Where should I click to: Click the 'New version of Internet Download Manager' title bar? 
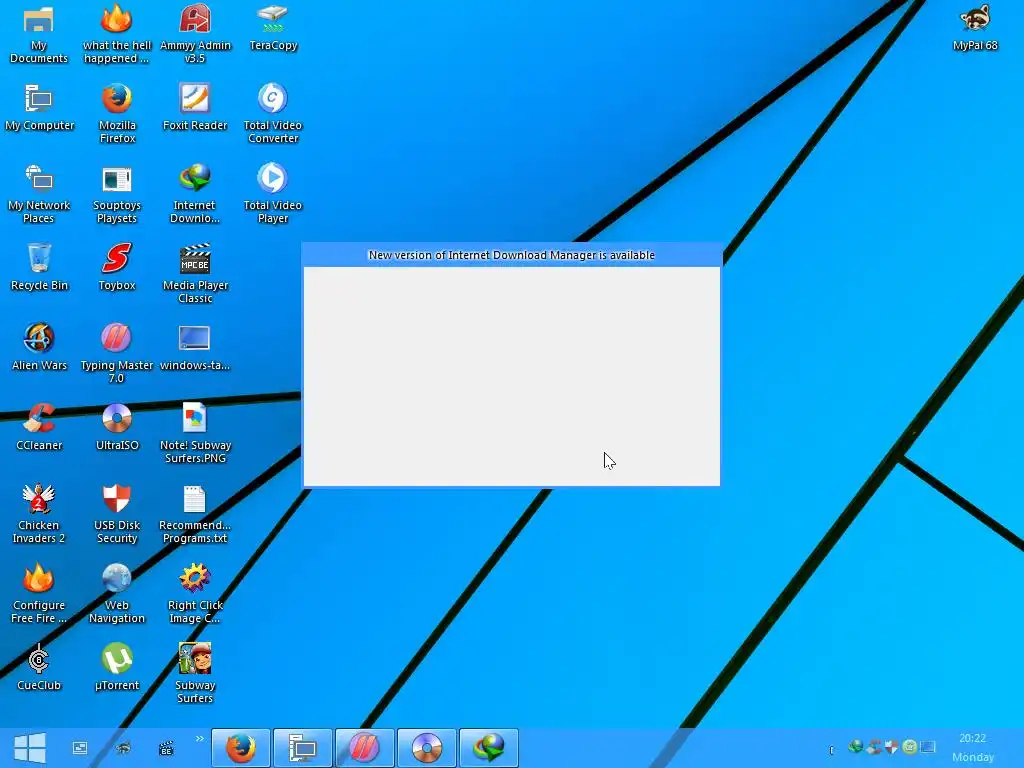click(x=511, y=255)
